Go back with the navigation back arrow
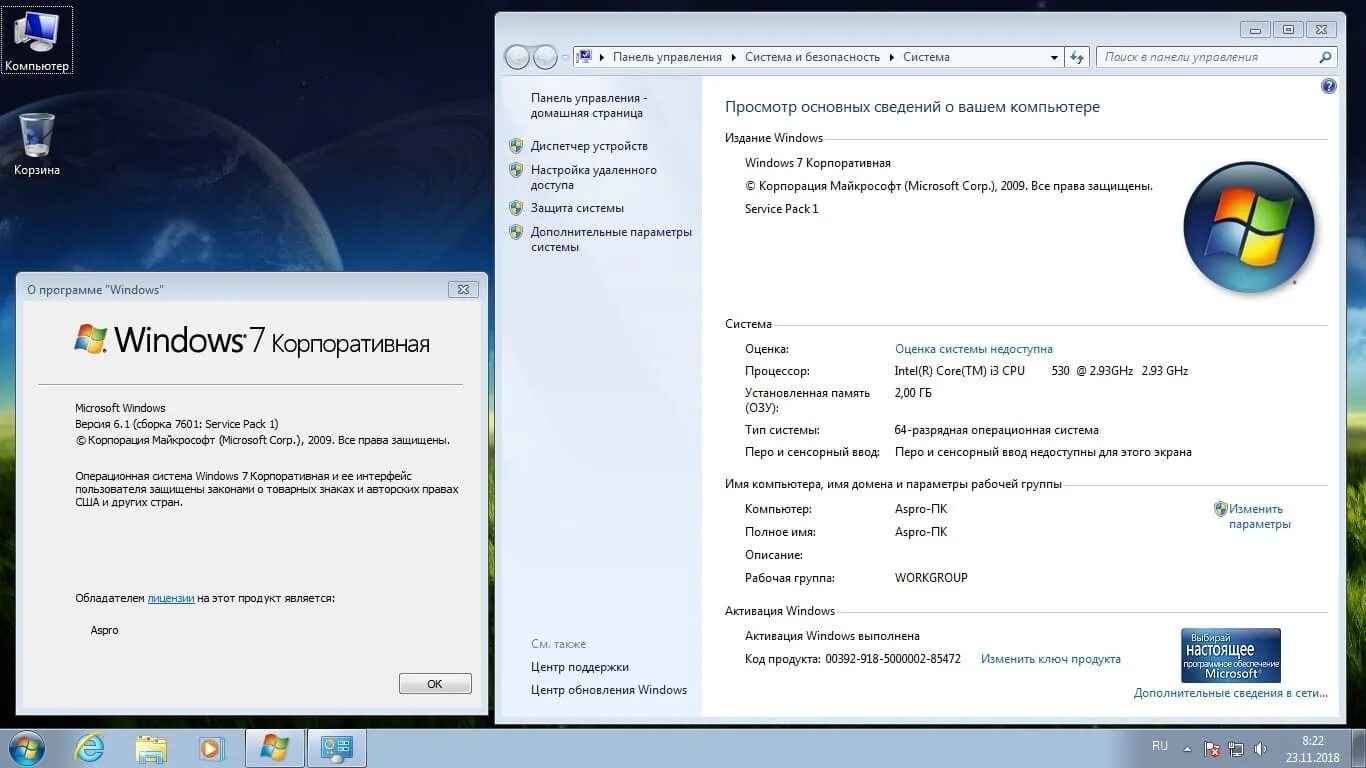 pyautogui.click(x=517, y=57)
